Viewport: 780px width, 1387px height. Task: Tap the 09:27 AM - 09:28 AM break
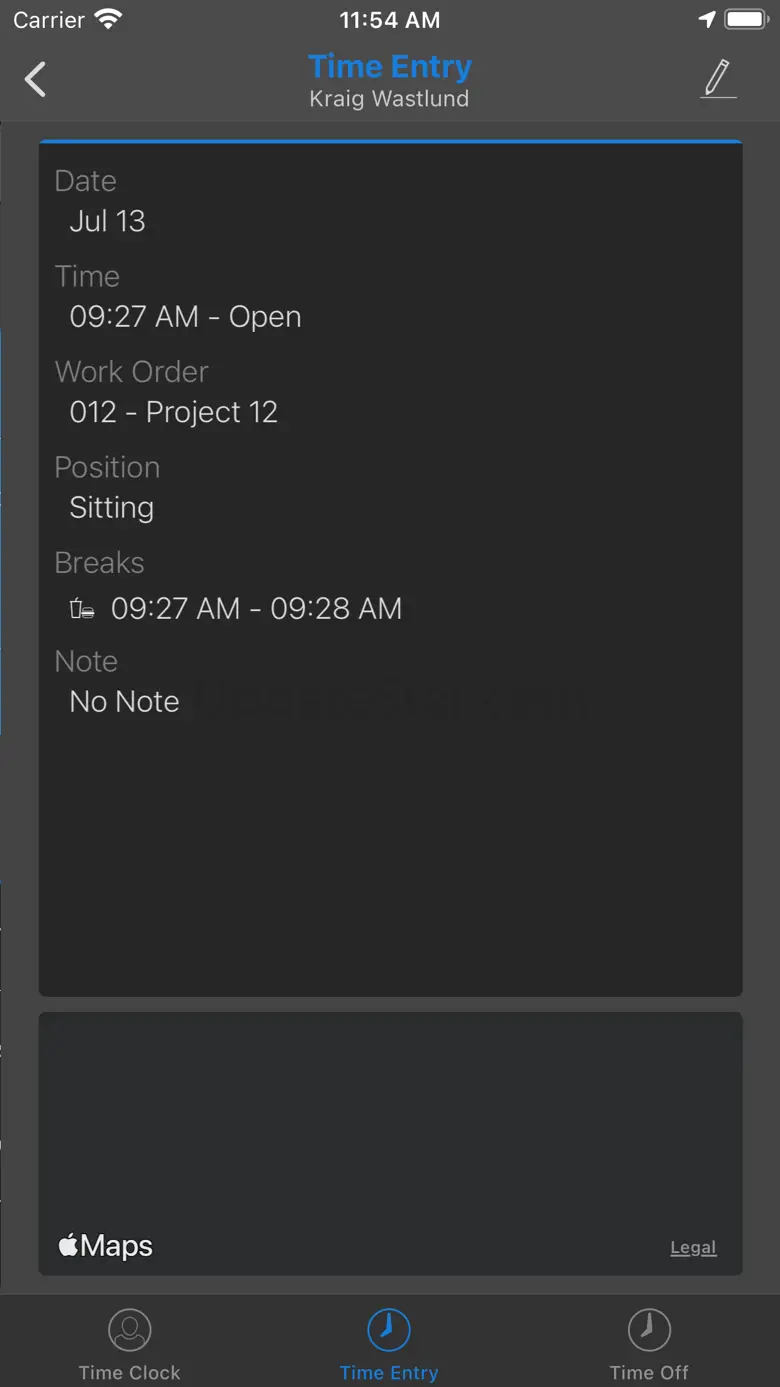[256, 608]
